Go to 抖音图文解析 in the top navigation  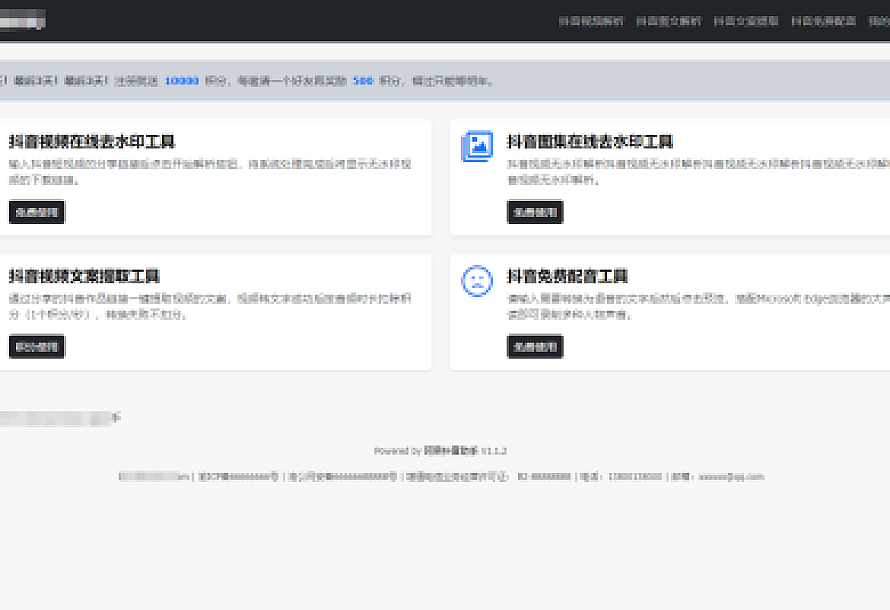[x=669, y=21]
